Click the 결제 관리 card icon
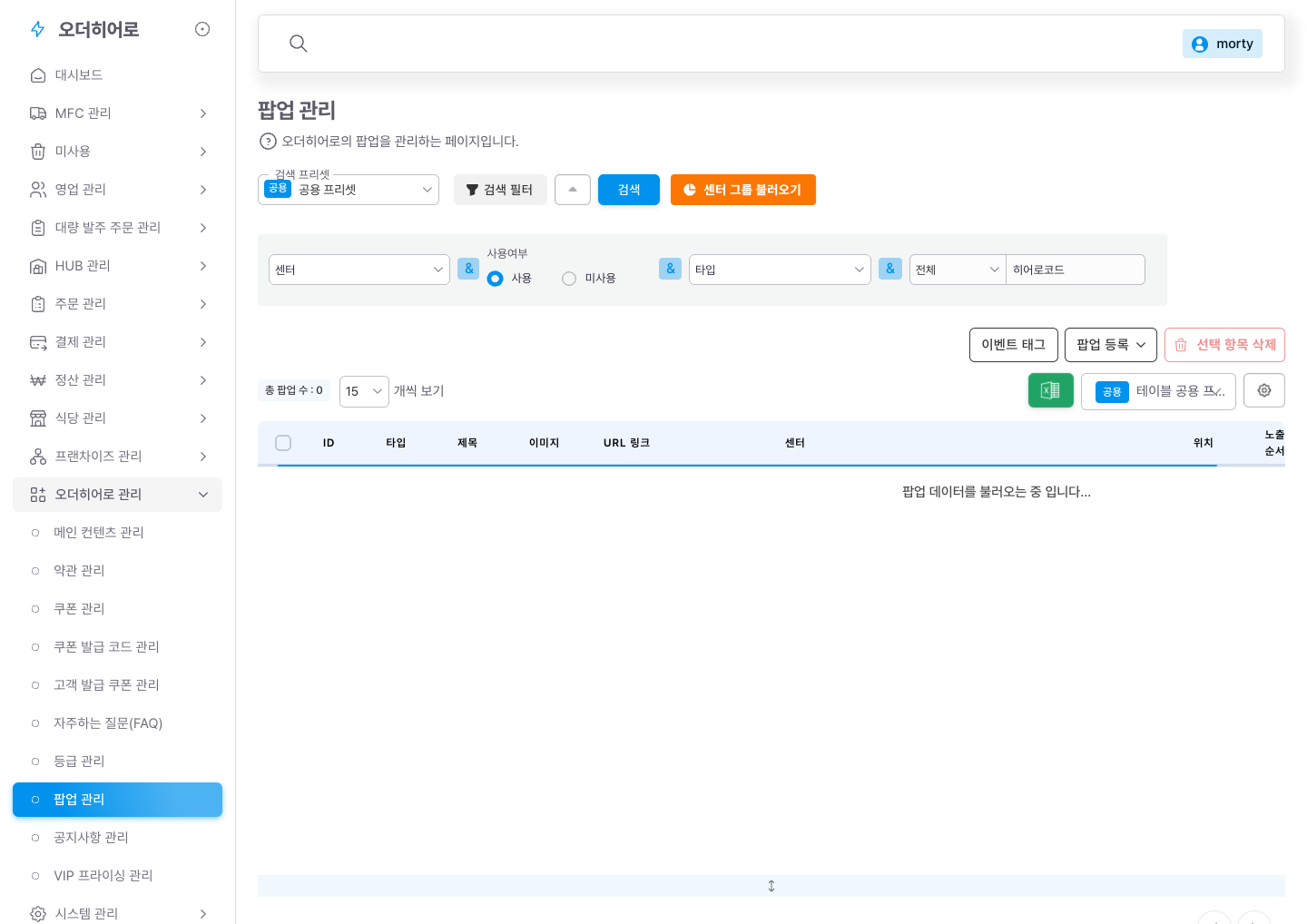This screenshot has height=924, width=1307. [x=38, y=342]
